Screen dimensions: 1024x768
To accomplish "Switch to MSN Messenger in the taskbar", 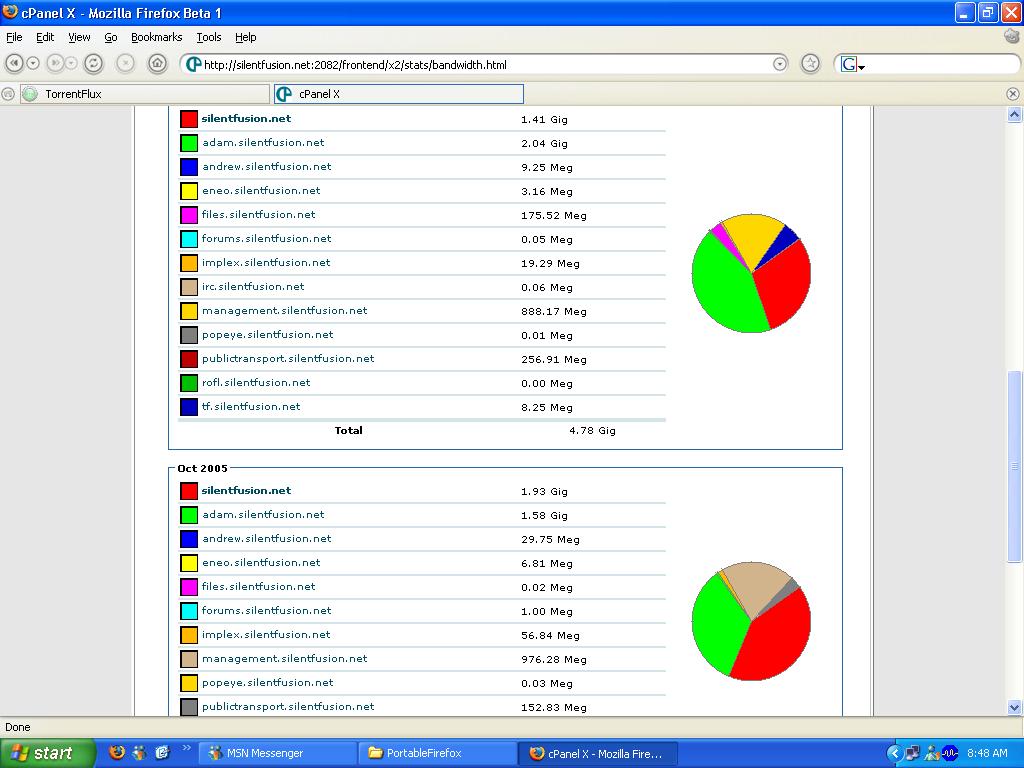I will point(280,753).
